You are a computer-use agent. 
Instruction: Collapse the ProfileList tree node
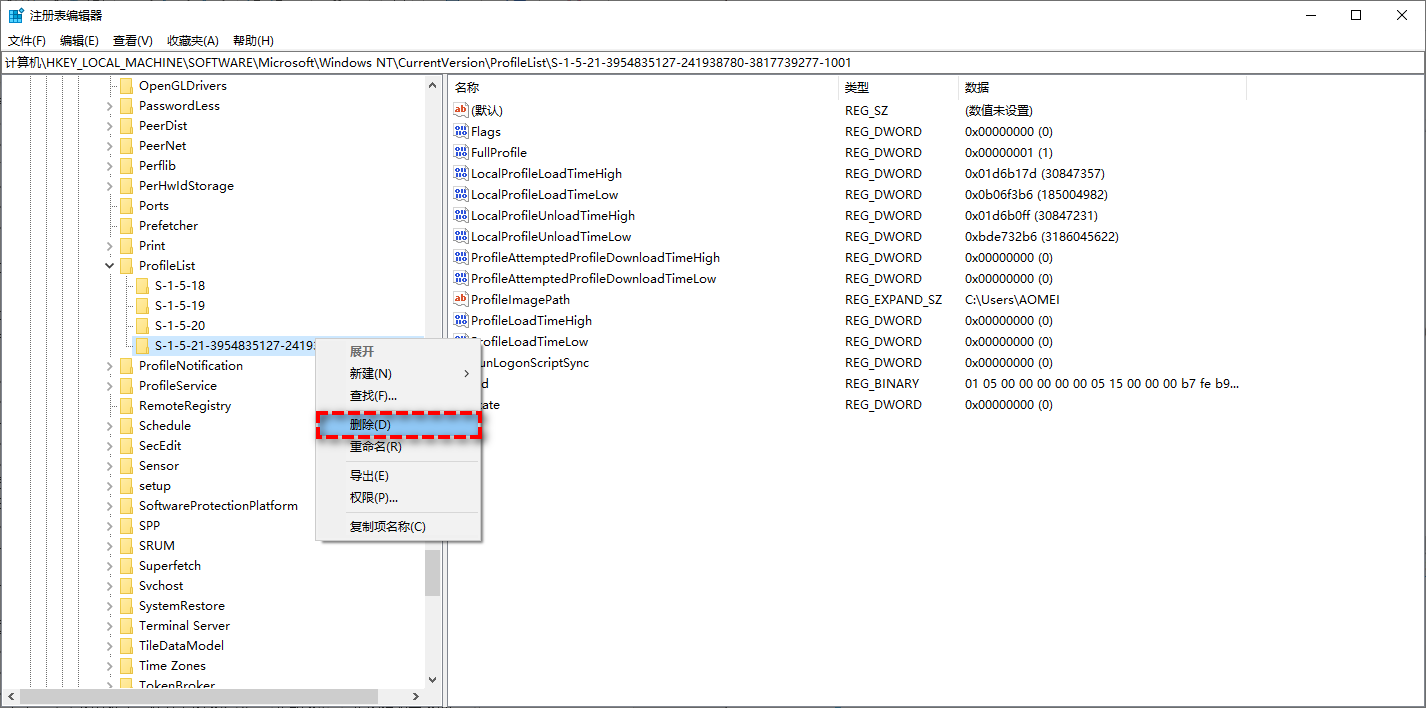pyautogui.click(x=110, y=266)
